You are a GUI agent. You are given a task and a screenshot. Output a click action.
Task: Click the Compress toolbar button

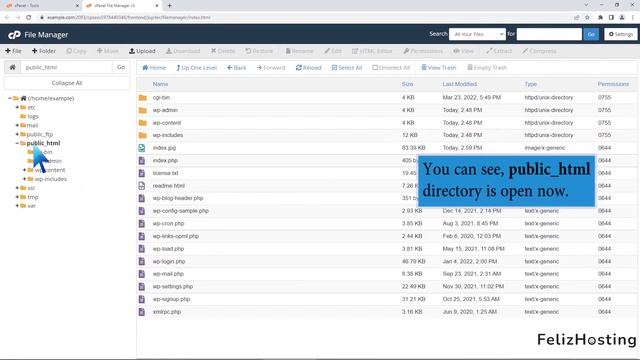539,51
